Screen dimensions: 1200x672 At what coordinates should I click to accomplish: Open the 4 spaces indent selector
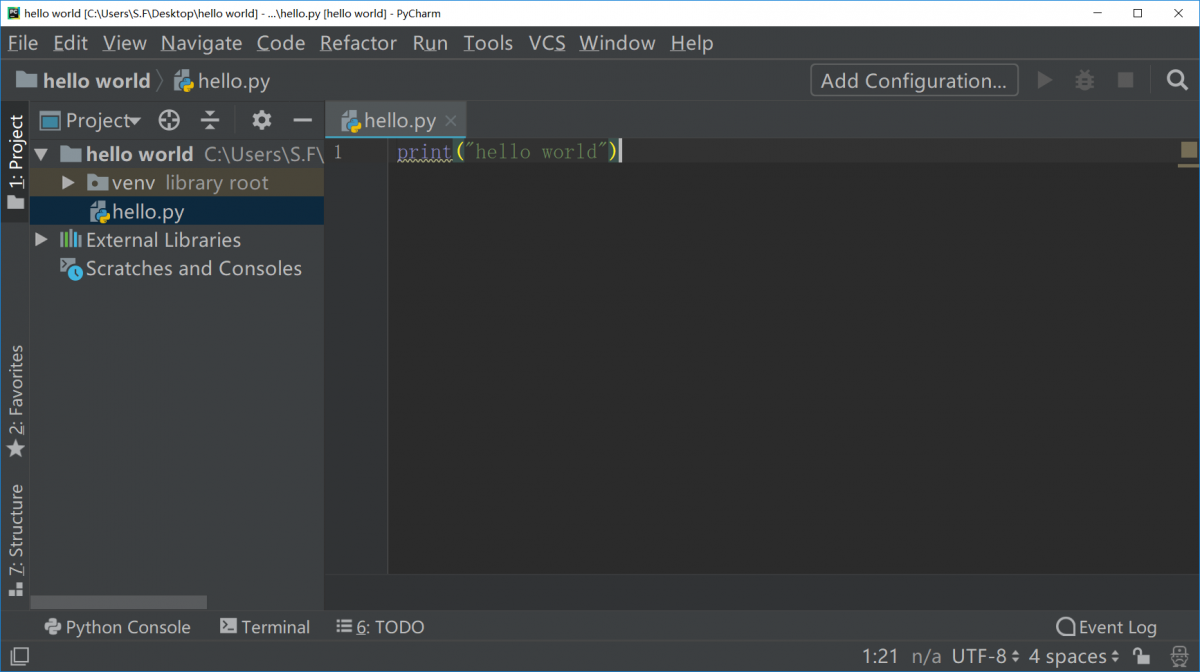pyautogui.click(x=1074, y=656)
